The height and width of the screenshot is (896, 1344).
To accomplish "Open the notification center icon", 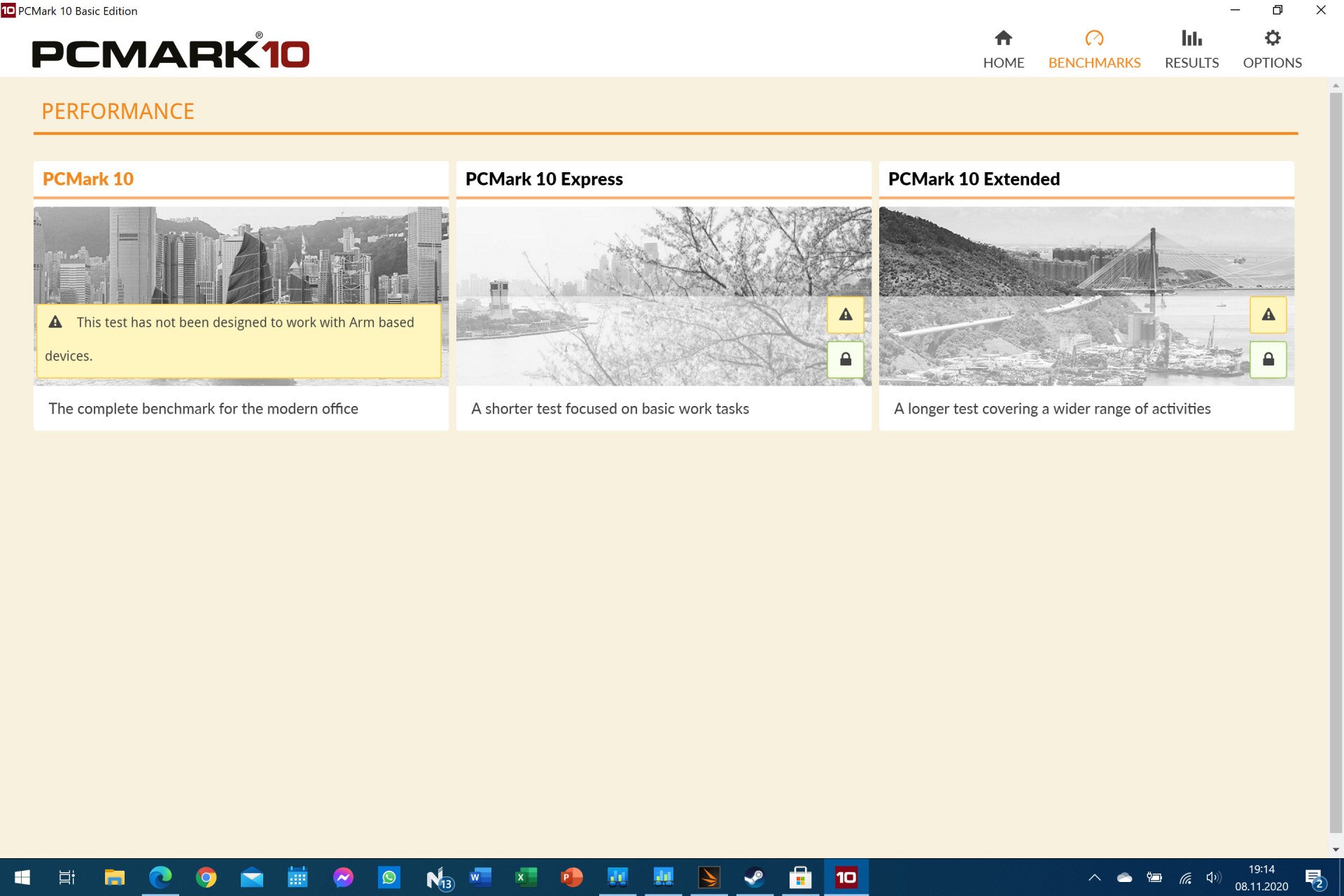I will [x=1315, y=878].
